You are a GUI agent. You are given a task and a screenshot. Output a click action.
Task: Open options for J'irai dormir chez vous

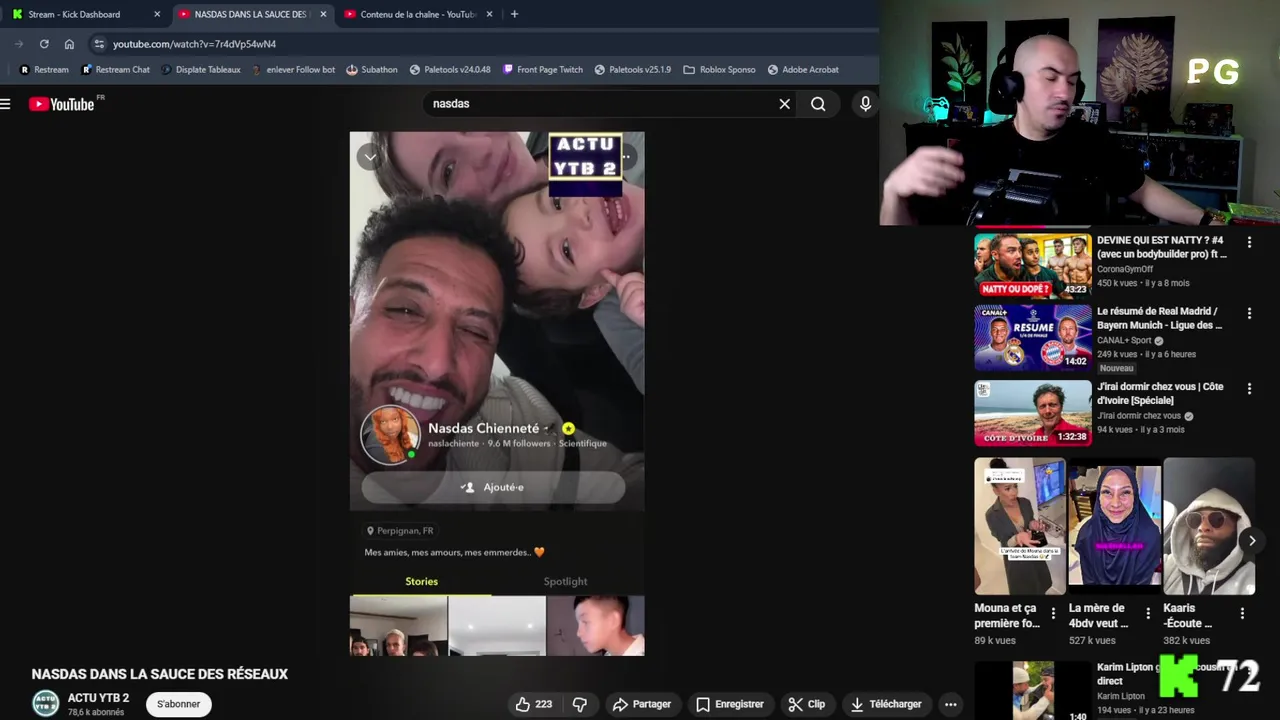coord(1249,388)
